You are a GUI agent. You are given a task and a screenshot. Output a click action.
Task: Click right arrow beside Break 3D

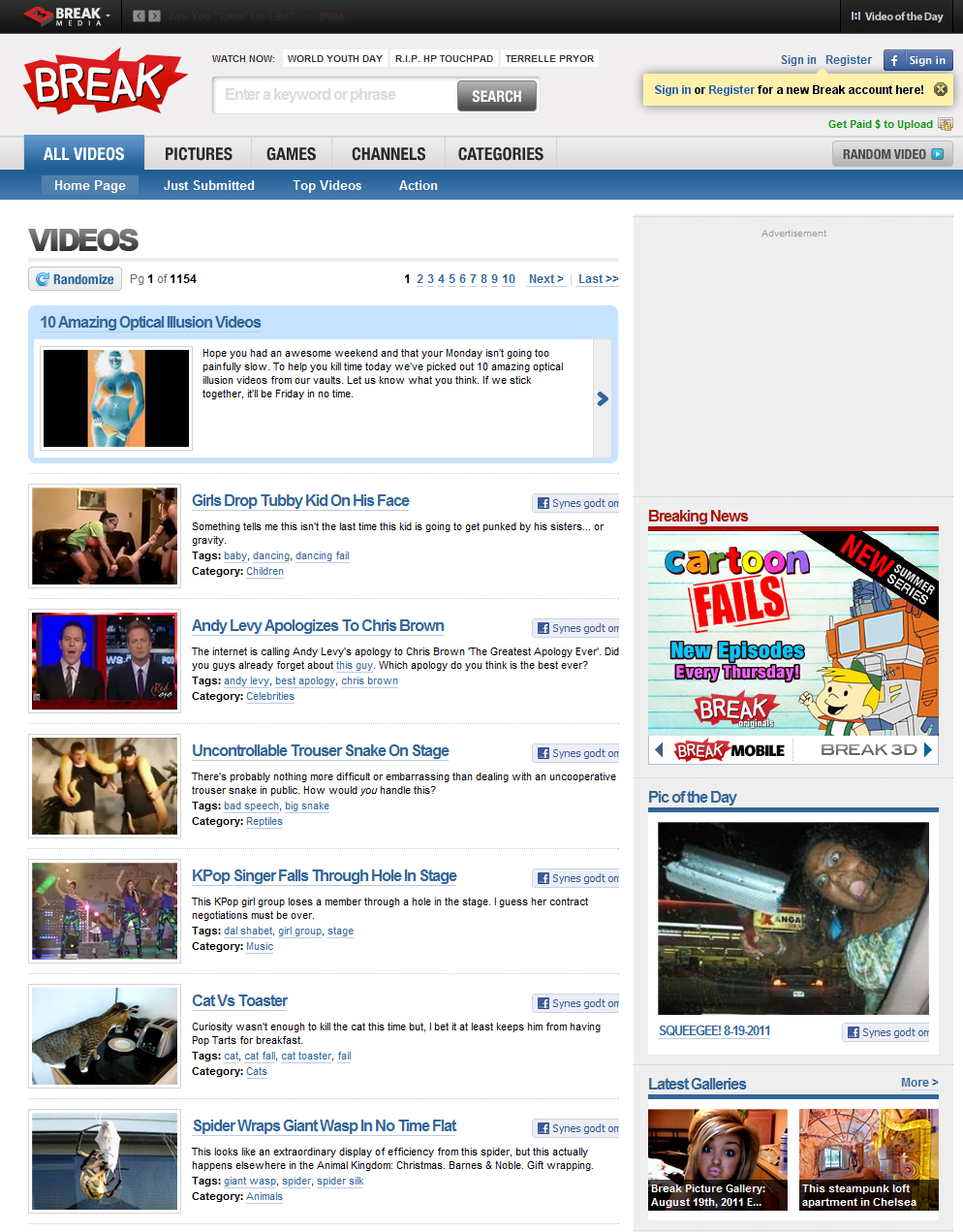pos(927,749)
